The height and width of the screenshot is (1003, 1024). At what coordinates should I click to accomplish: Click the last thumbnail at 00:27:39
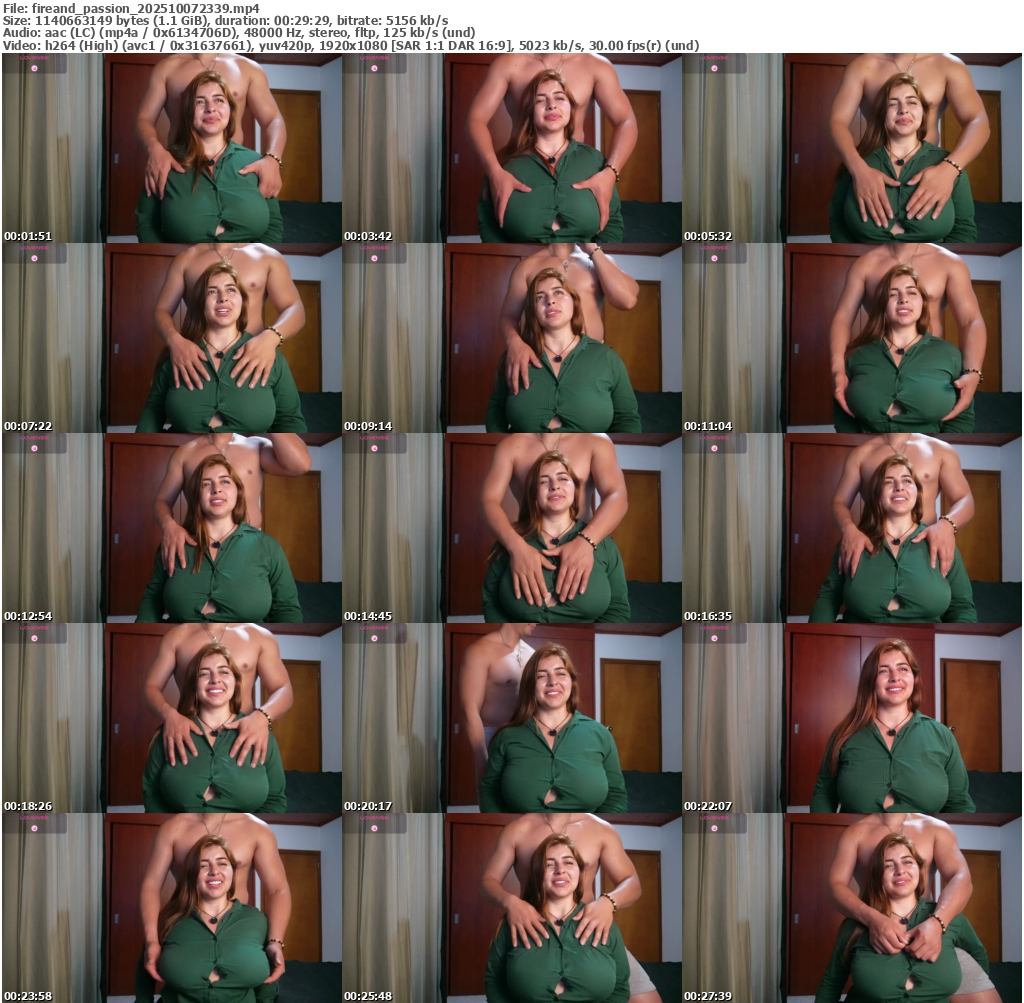tap(852, 908)
